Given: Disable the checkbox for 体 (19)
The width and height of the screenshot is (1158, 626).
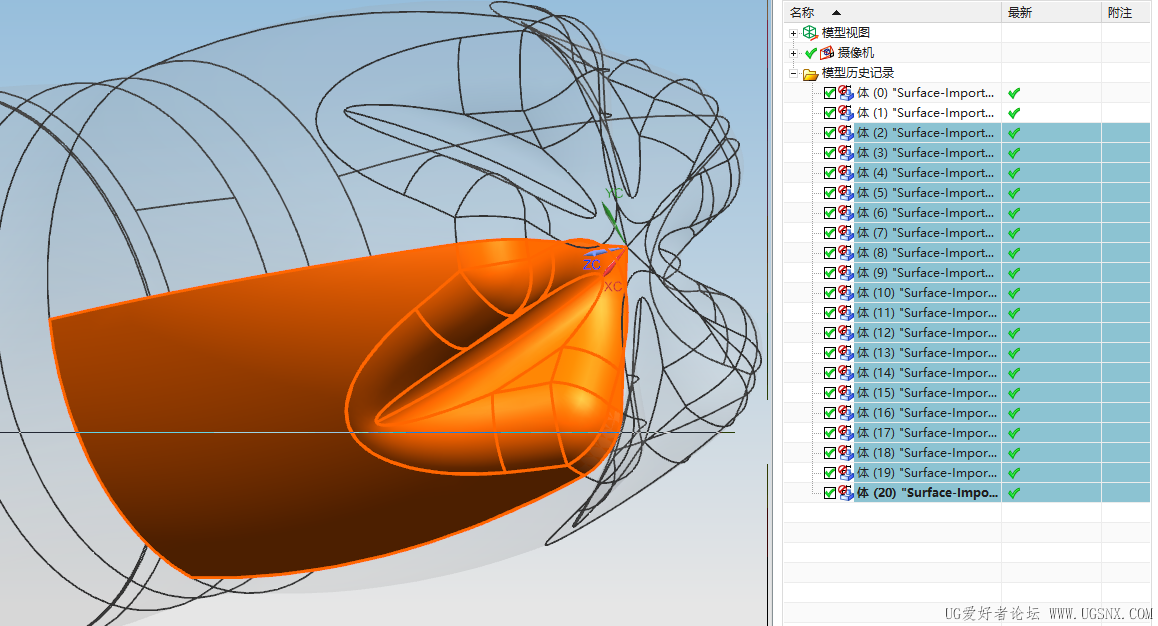Looking at the screenshot, I should coord(830,473).
